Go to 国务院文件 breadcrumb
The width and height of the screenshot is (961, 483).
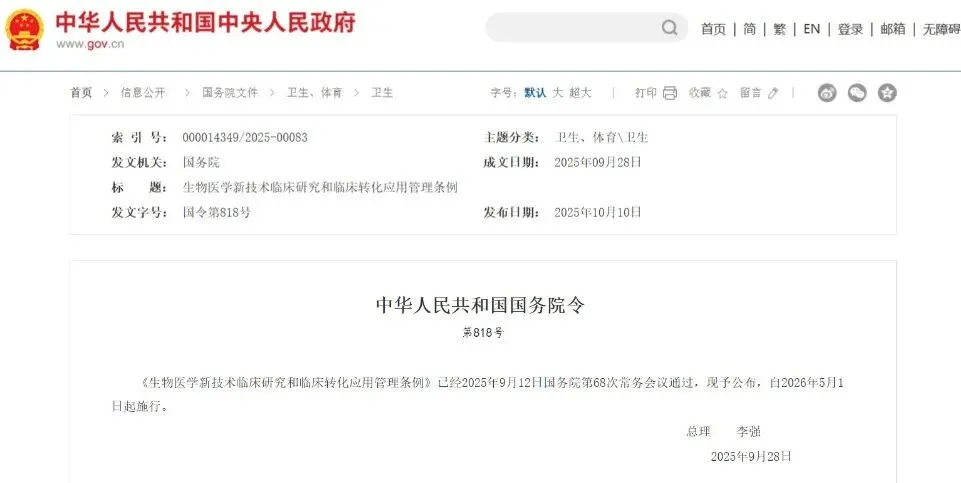pos(230,93)
